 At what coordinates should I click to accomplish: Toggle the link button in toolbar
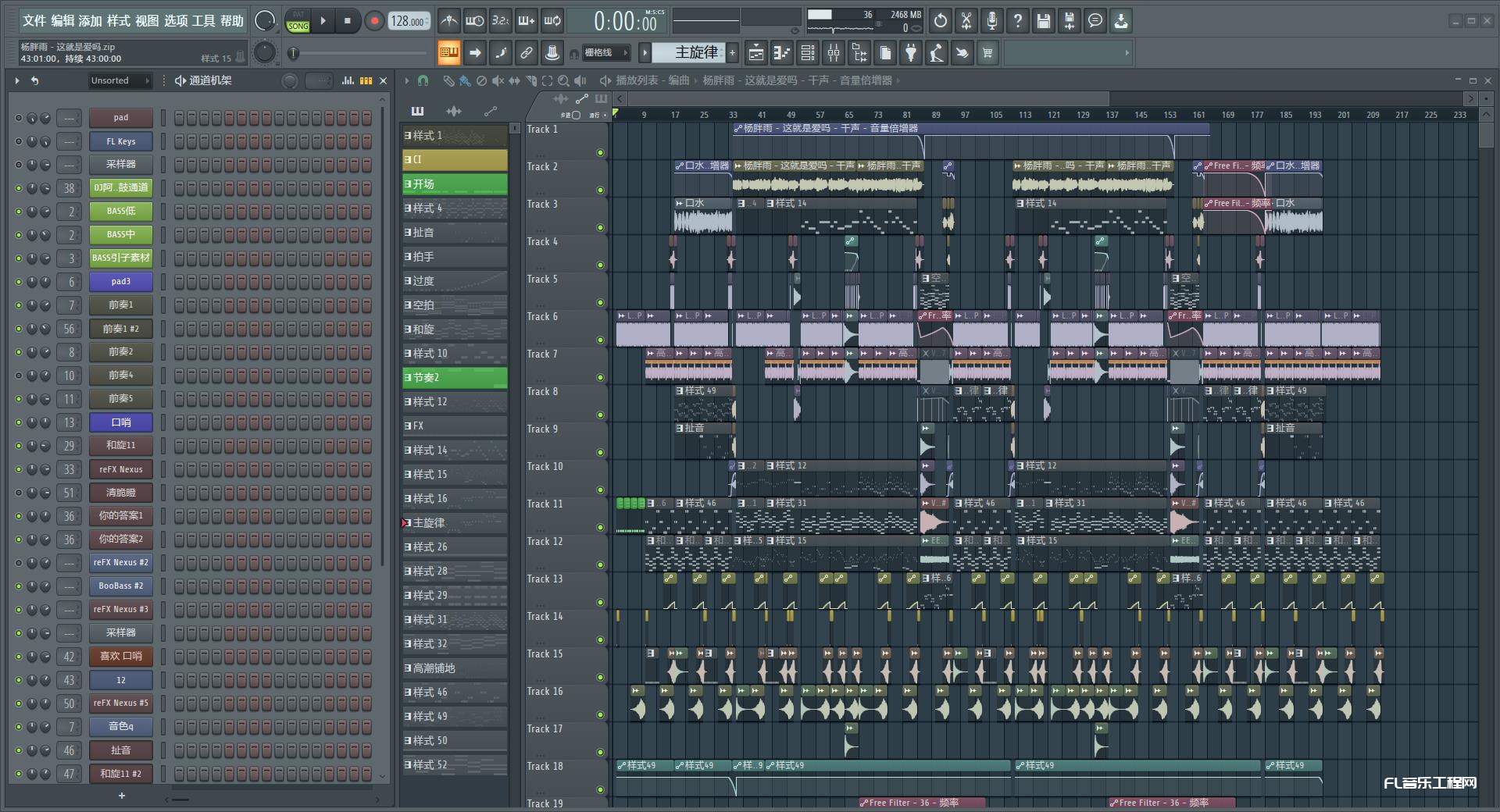[527, 53]
